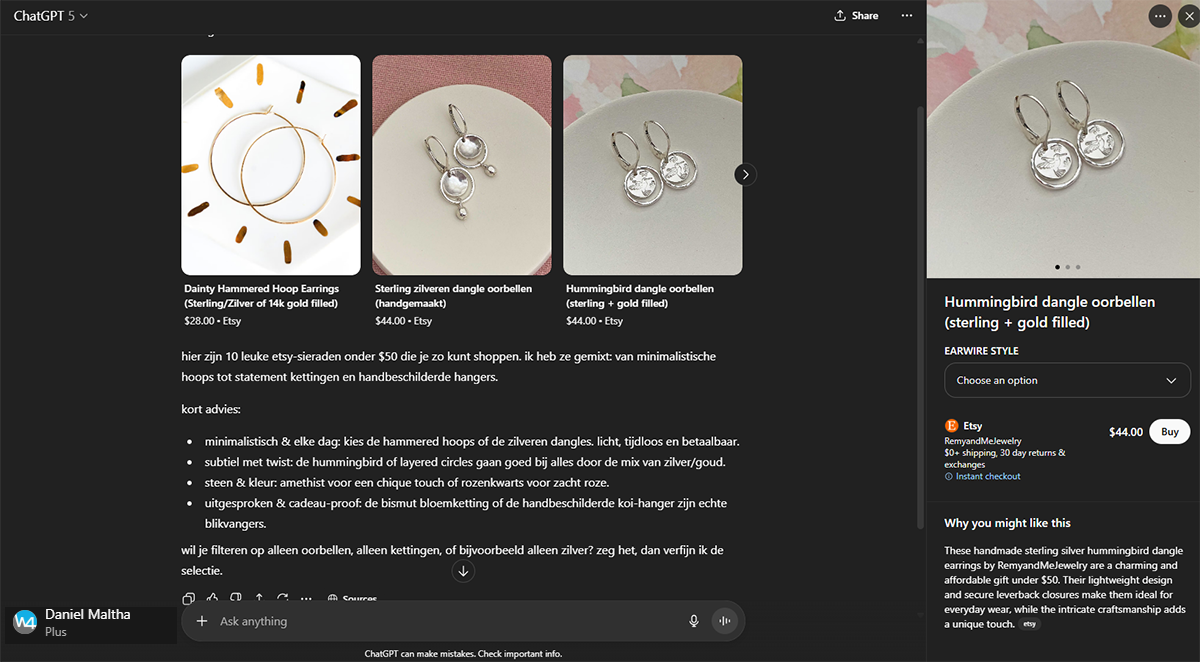Regenerate the response
1200x662 pixels.
(282, 598)
